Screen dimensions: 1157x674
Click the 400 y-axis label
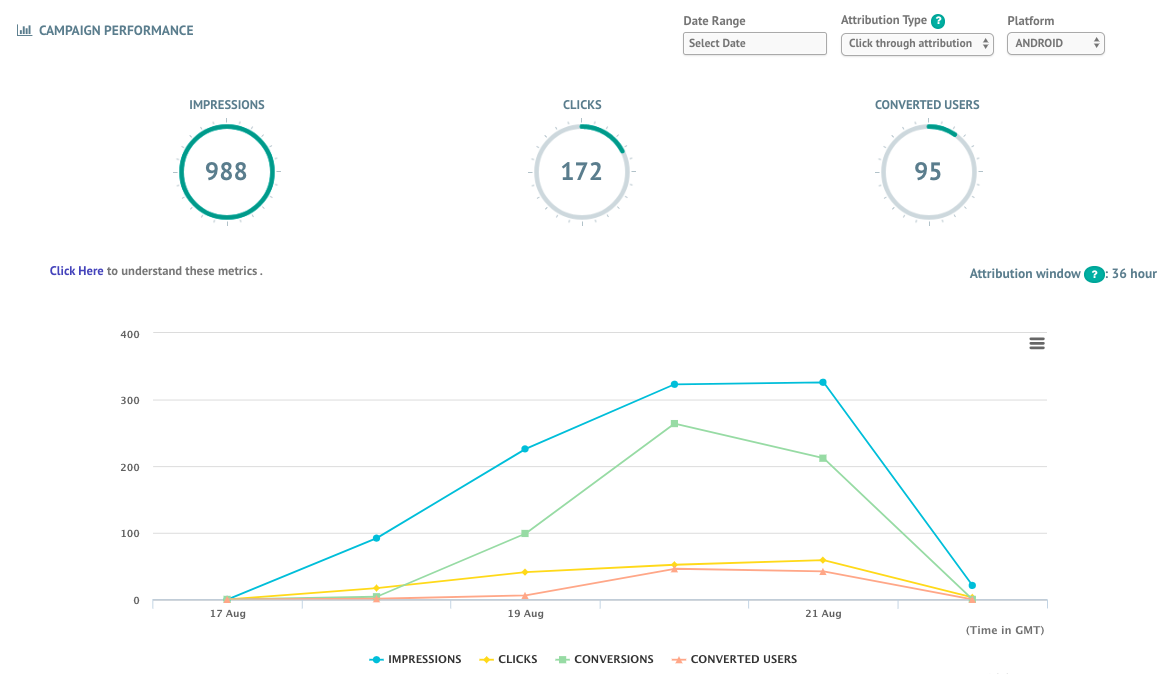pyautogui.click(x=130, y=334)
